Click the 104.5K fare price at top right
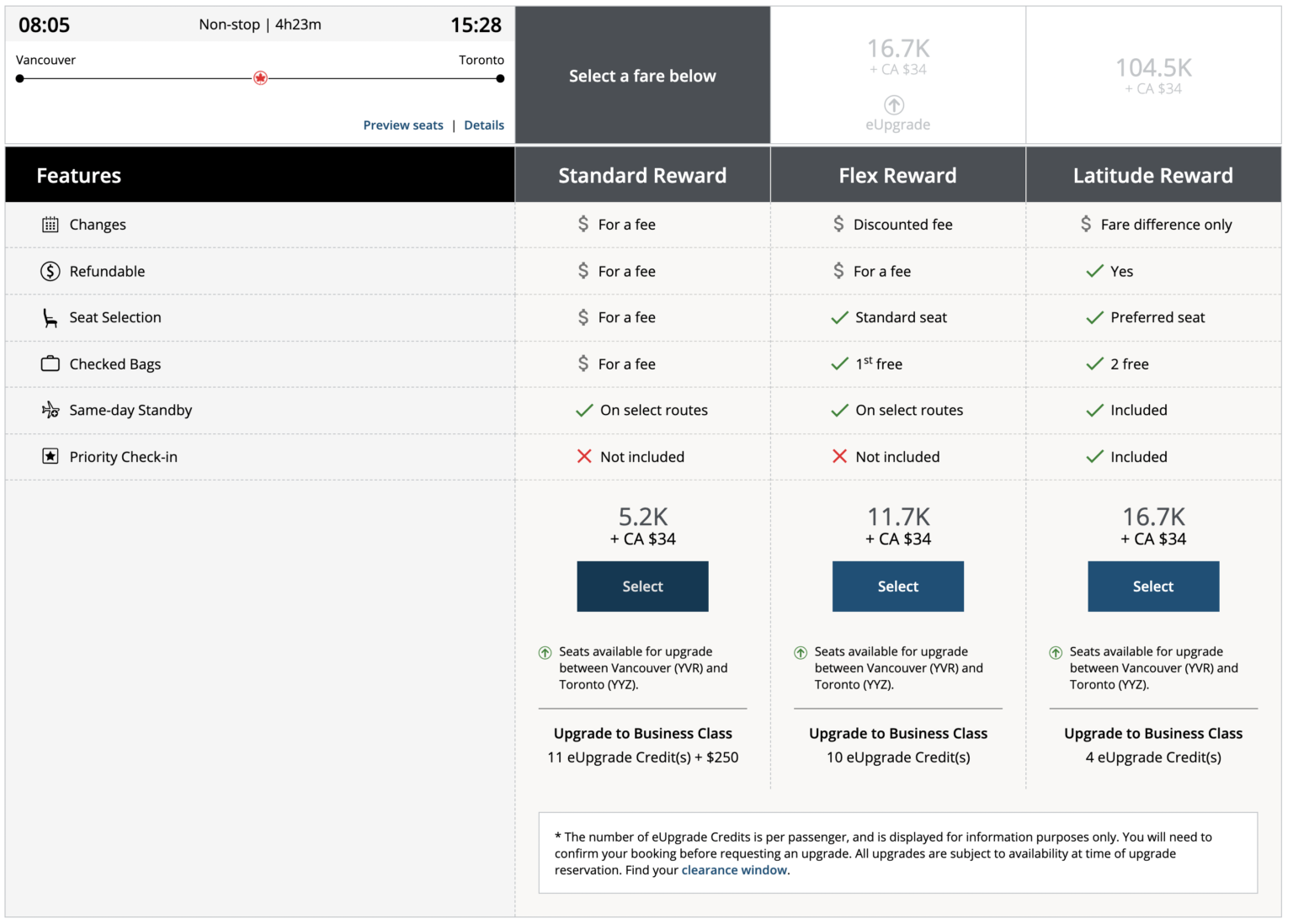 point(1153,67)
